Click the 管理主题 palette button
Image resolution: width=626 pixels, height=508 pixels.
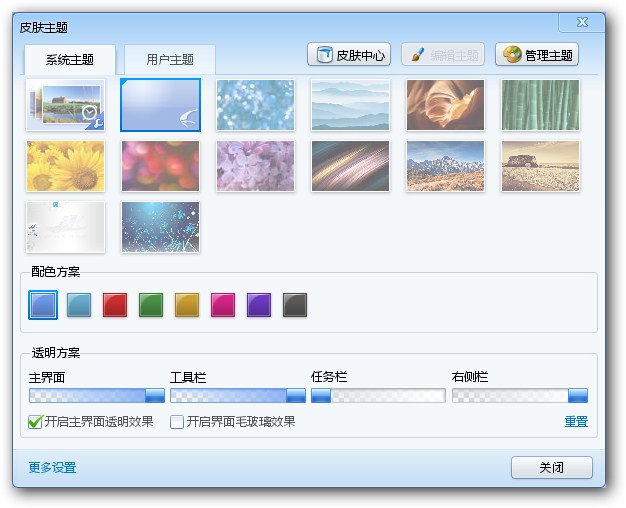click(x=537, y=54)
